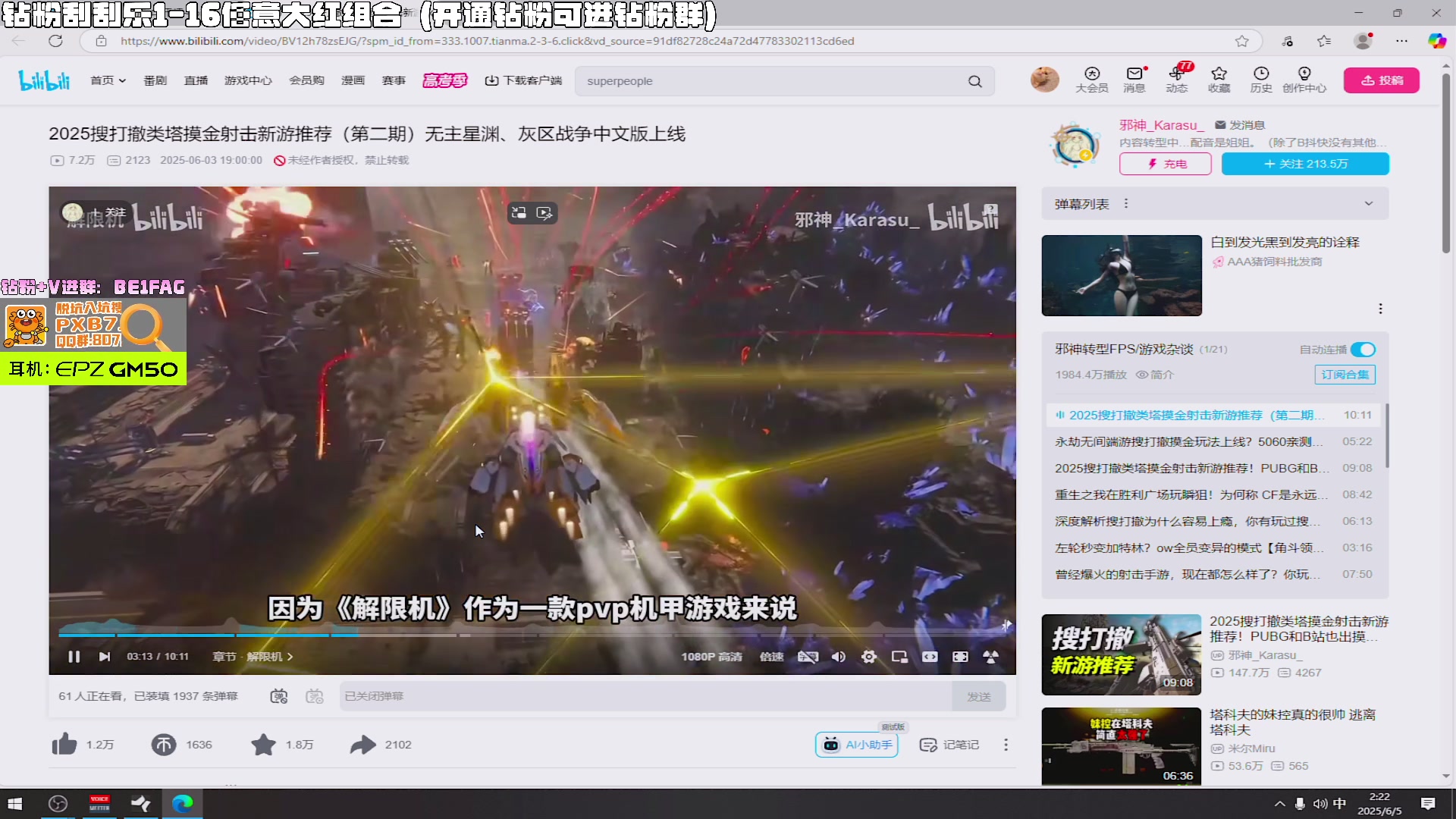
Task: Click the pink 投稿 upload button
Action: click(x=1382, y=80)
